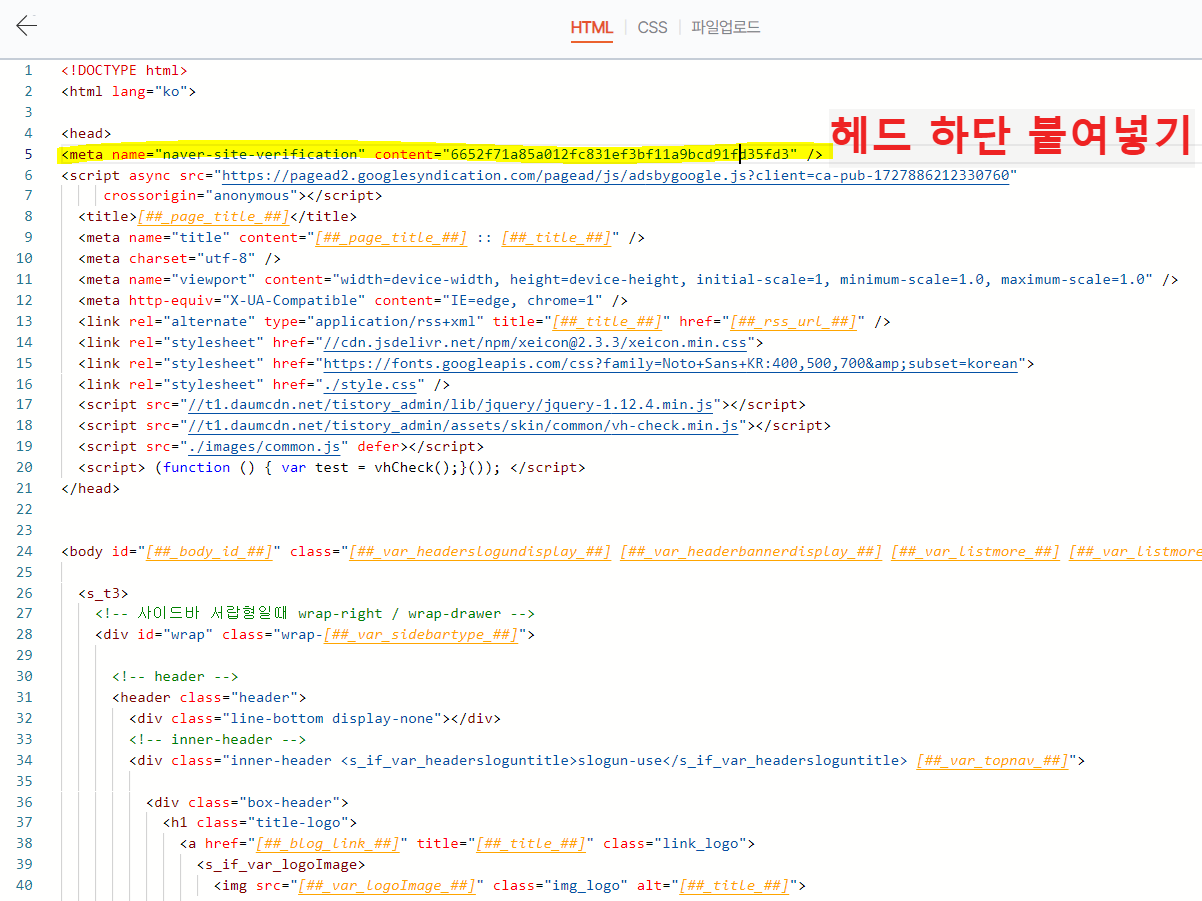The width and height of the screenshot is (1202, 901).
Task: Click the s_if_var_logoImage tag on line 39
Action: pyautogui.click(x=281, y=867)
